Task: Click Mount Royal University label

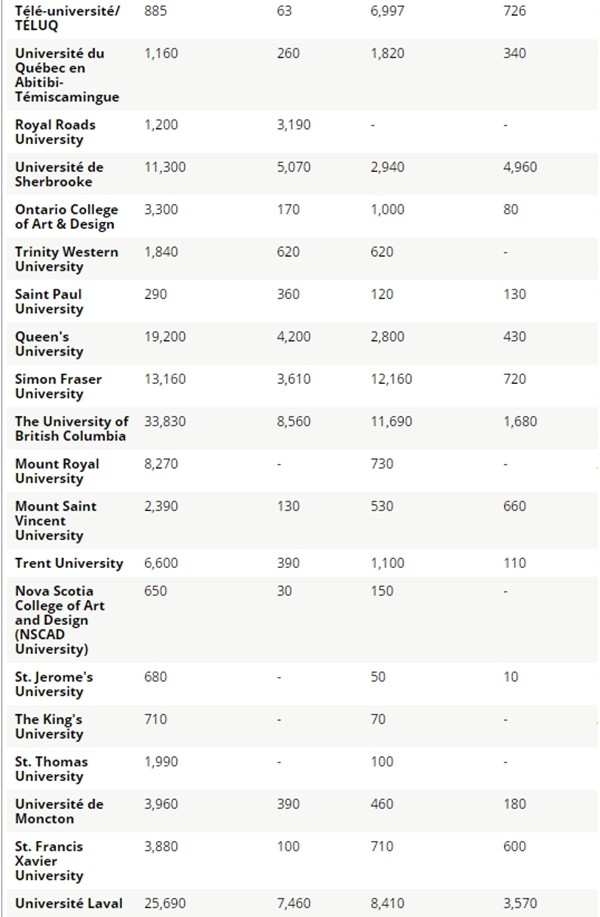Action: tap(57, 471)
